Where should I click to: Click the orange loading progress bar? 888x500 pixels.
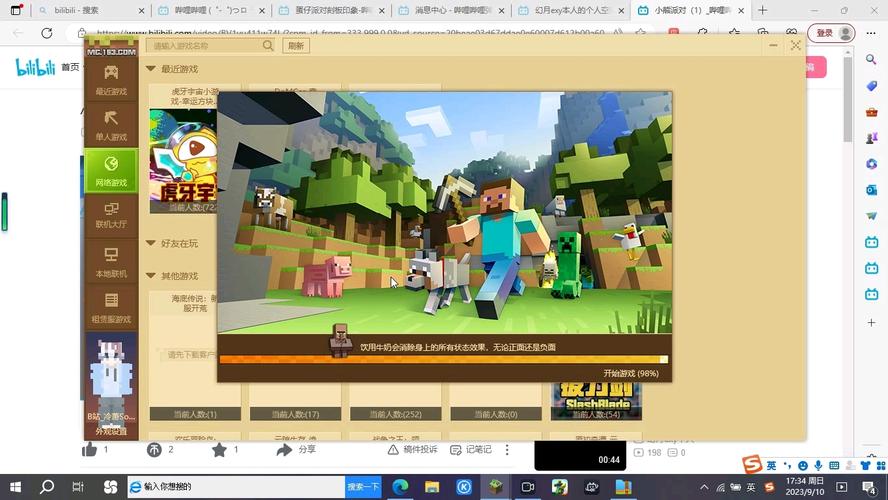pyautogui.click(x=443, y=360)
